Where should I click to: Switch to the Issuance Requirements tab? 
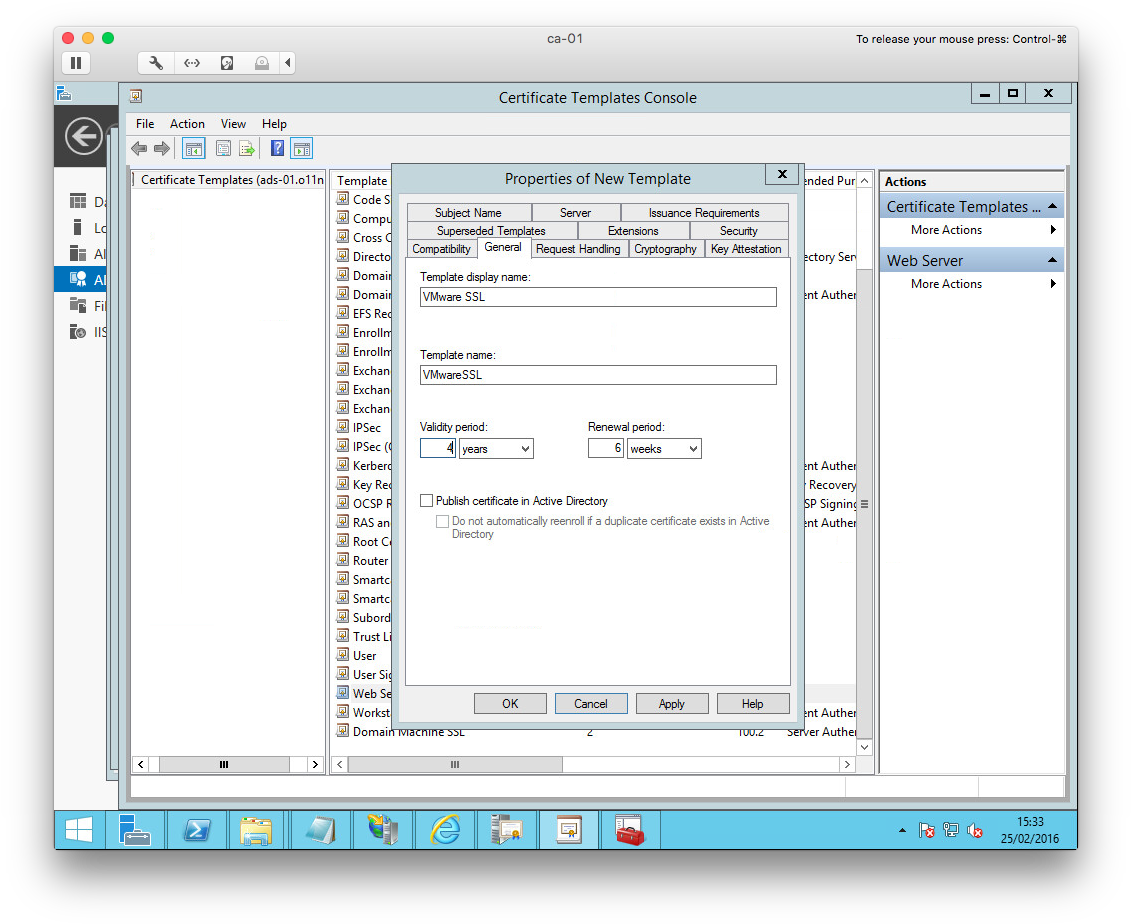(704, 213)
